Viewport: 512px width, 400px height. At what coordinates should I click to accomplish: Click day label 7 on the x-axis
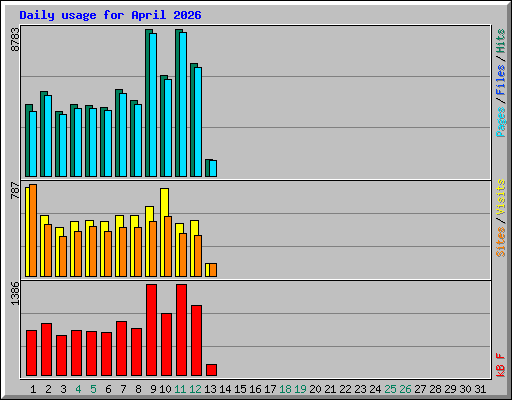pyautogui.click(x=123, y=389)
